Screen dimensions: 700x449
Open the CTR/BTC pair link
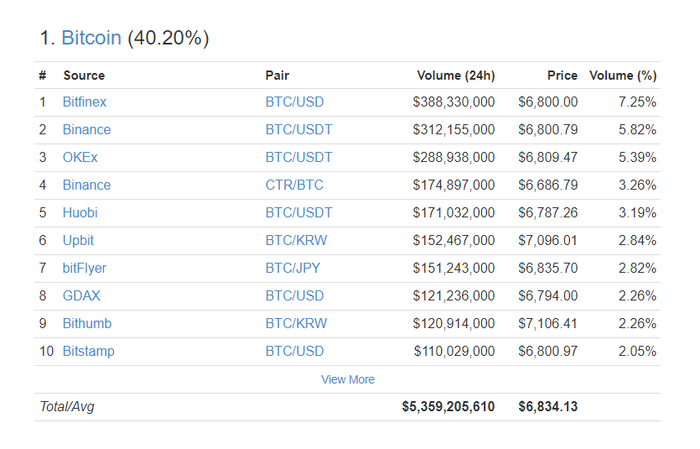point(294,185)
